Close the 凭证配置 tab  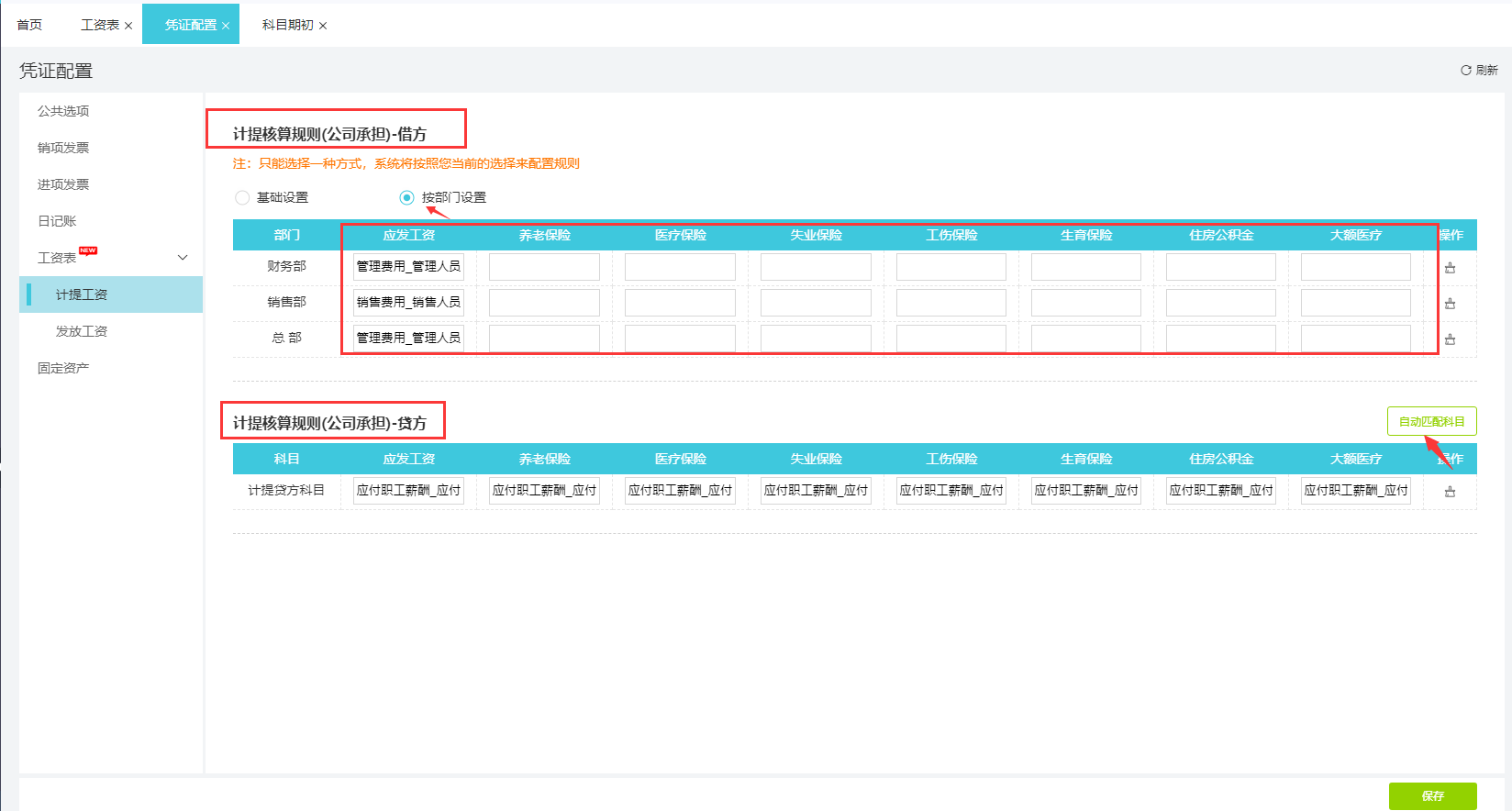pos(226,26)
